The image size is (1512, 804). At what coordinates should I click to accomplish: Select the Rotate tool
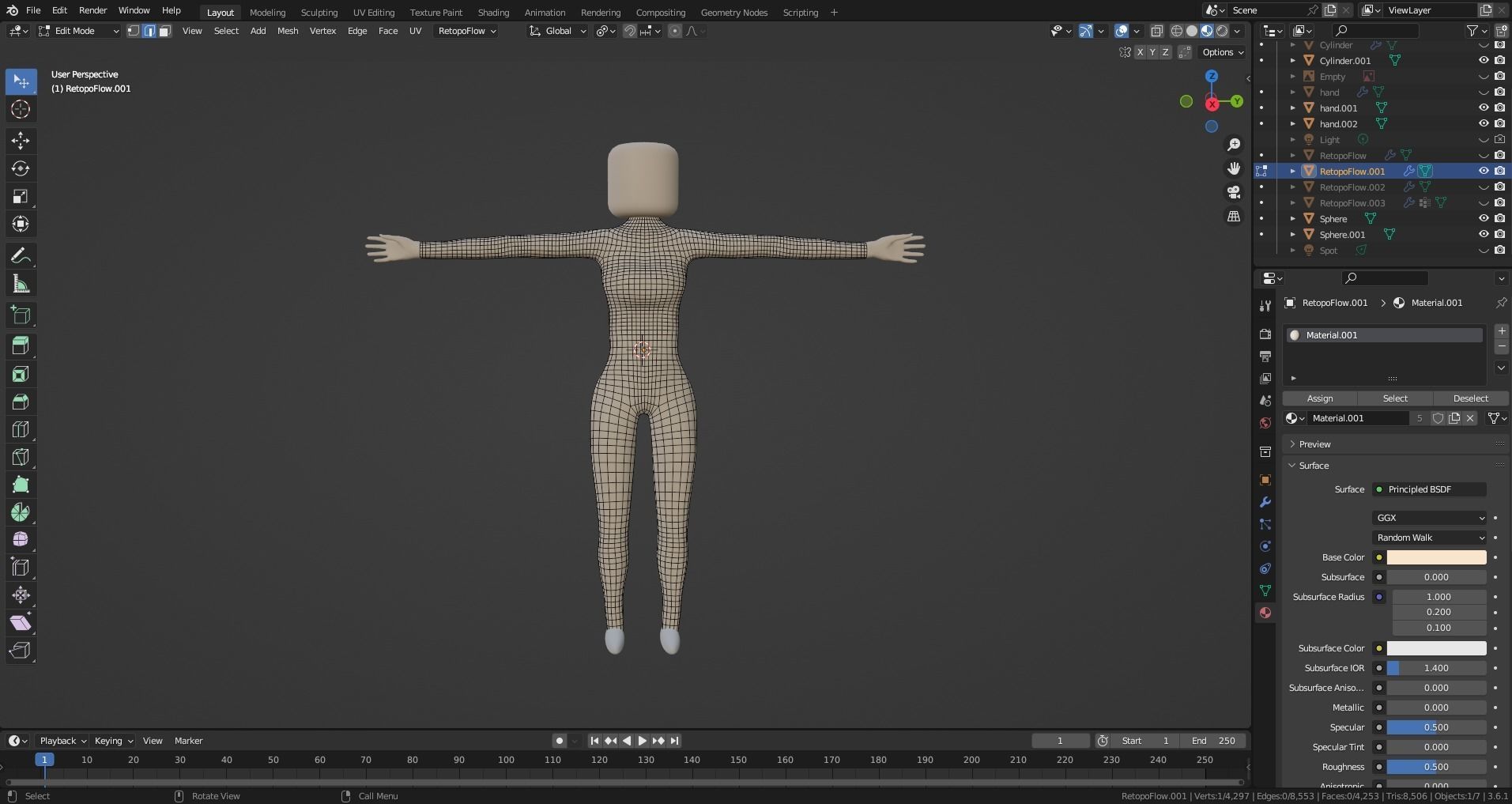point(21,168)
